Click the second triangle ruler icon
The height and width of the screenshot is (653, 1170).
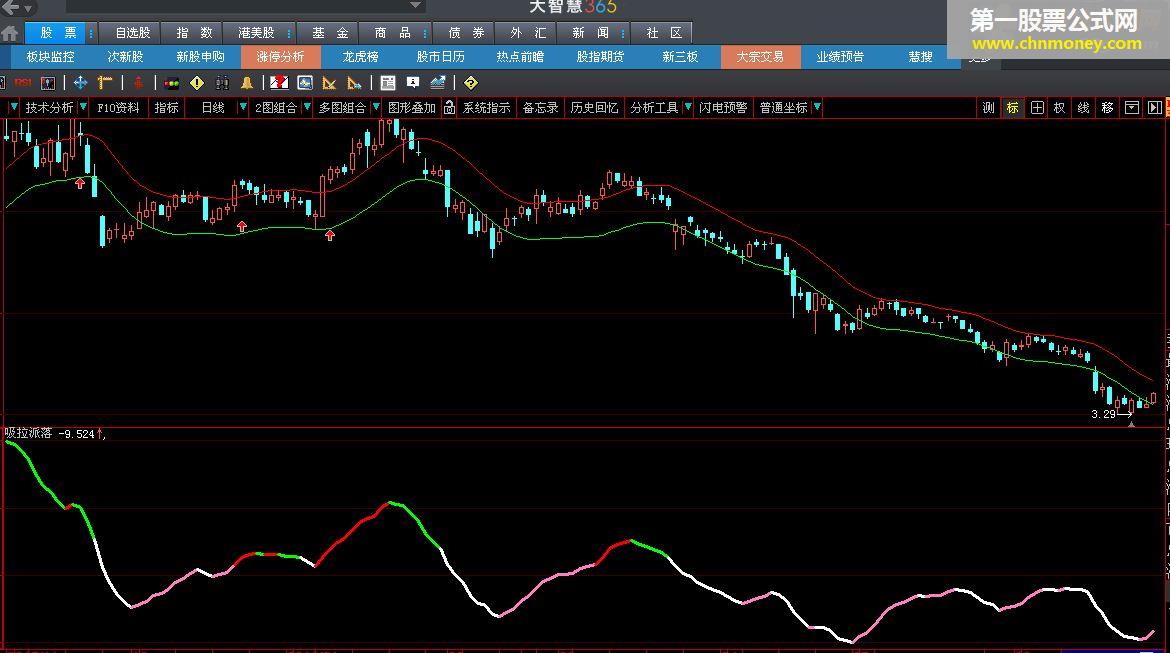pos(354,83)
